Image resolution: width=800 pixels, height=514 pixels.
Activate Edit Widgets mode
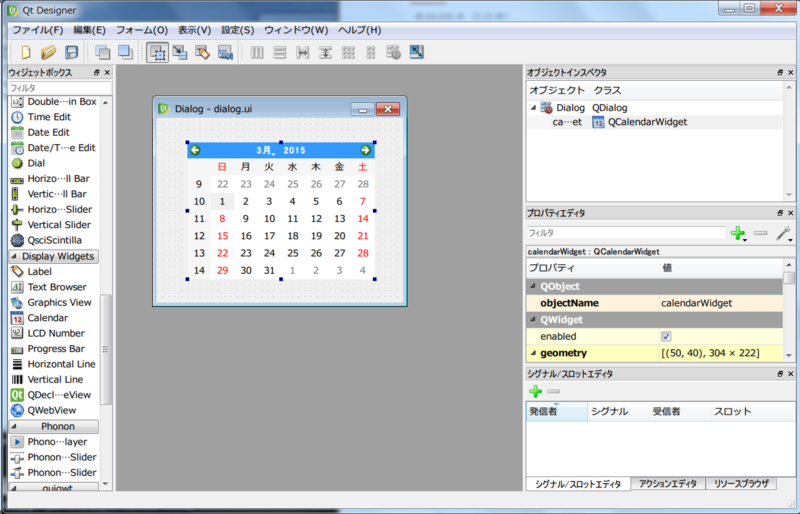(x=158, y=52)
